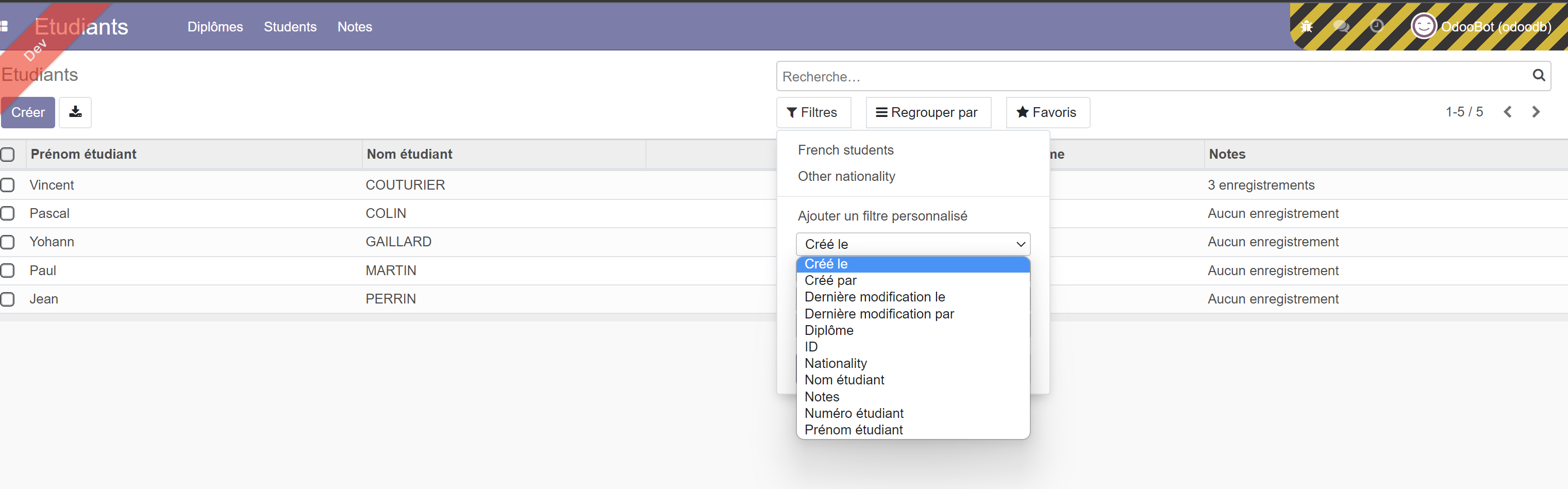Apply the French students filter
Screen dimensions: 1568x489
pyautogui.click(x=845, y=150)
